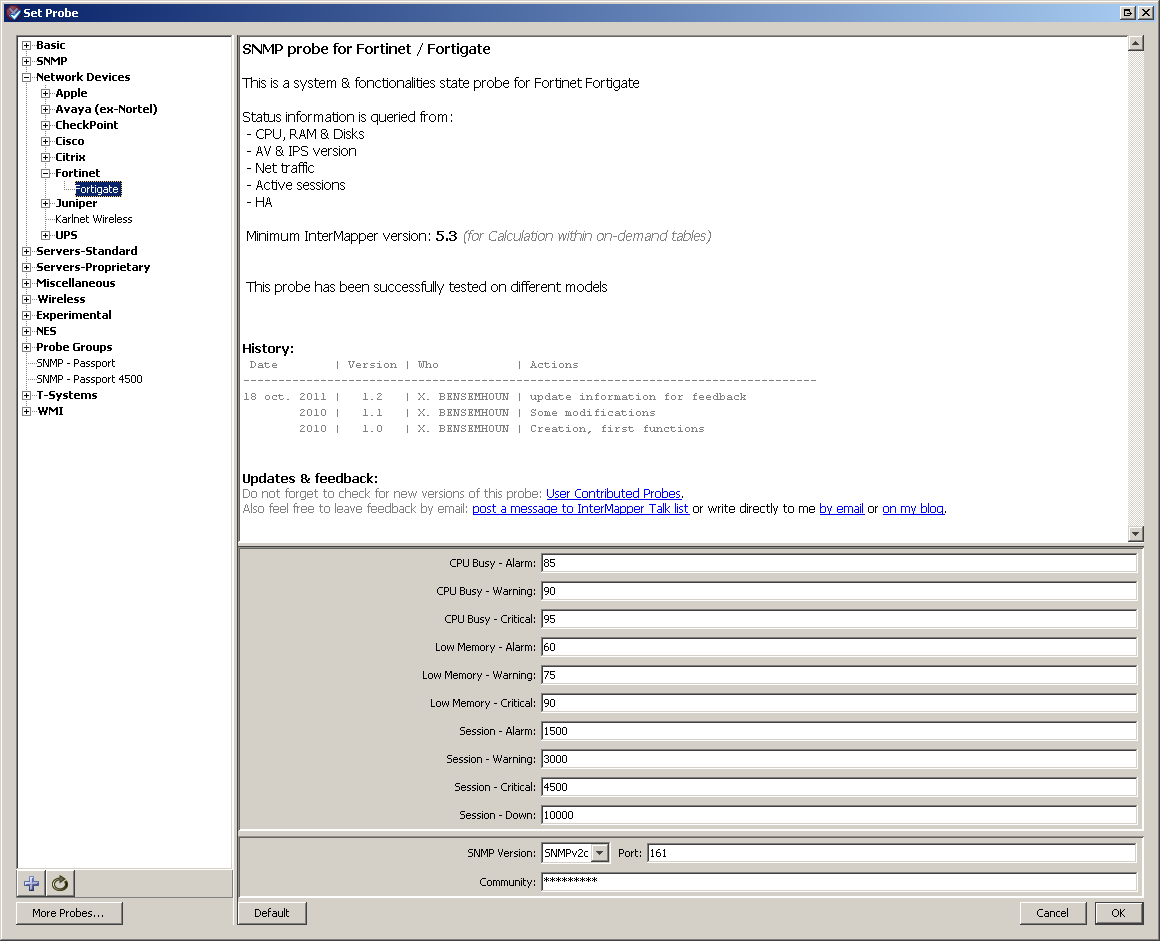
Task: Click the Port field showing 161
Action: 891,853
